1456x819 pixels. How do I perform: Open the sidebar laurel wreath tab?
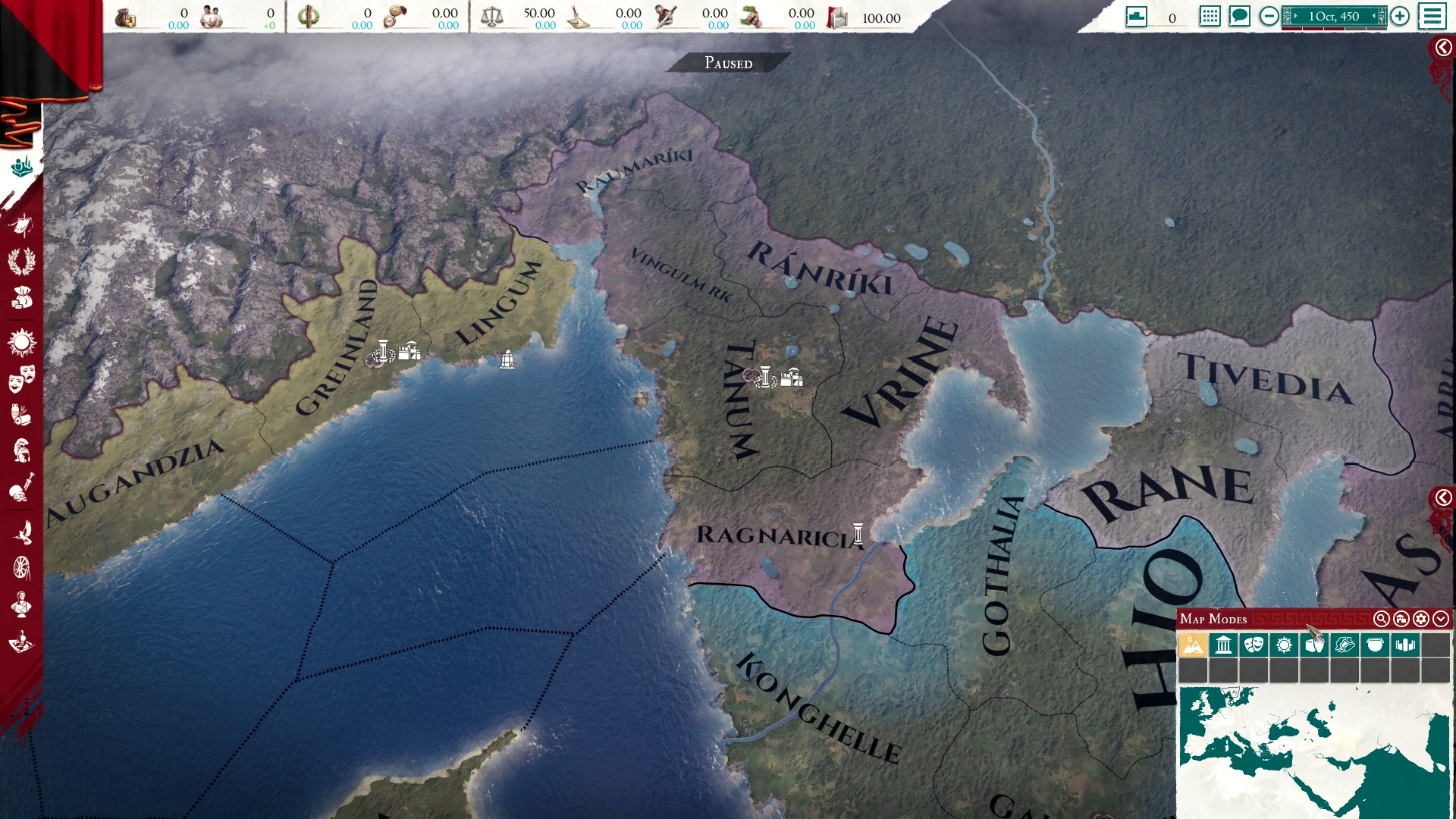coord(21,262)
